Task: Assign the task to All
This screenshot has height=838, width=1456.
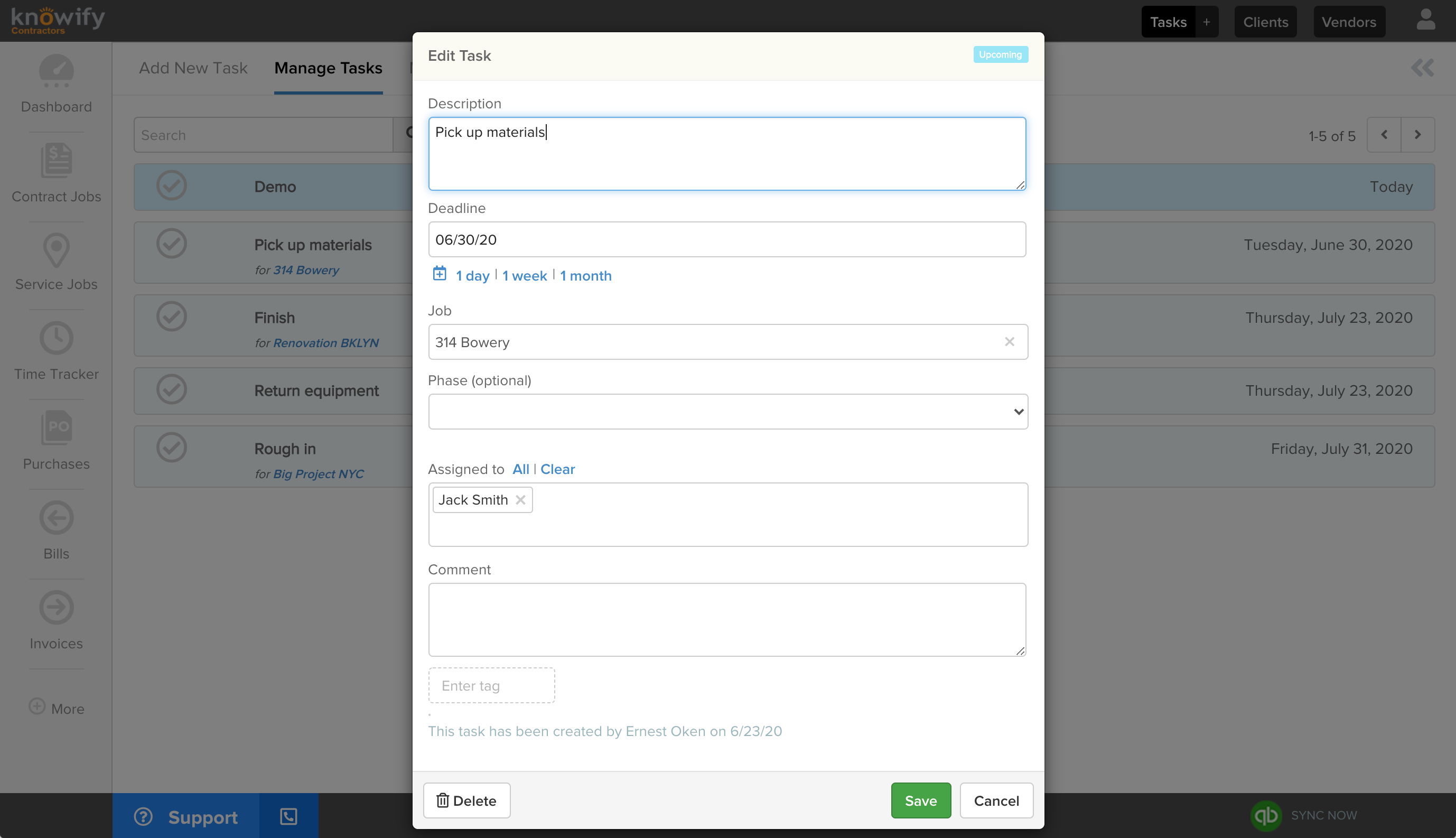Action: click(521, 469)
